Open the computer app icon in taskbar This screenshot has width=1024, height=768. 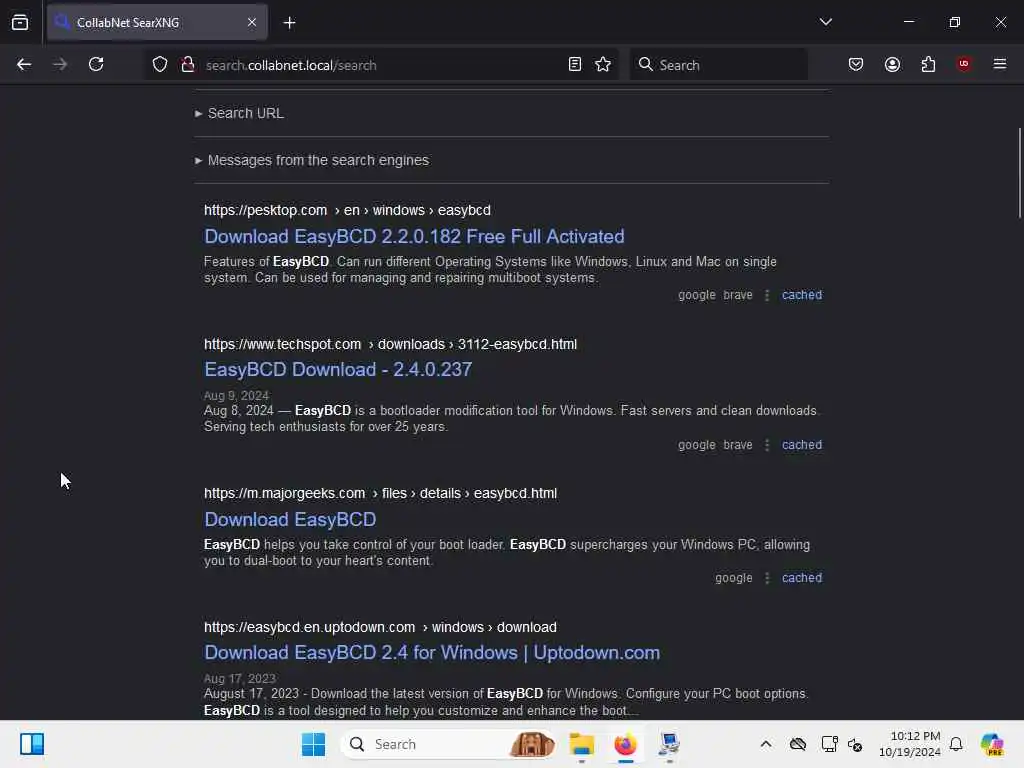[669, 744]
